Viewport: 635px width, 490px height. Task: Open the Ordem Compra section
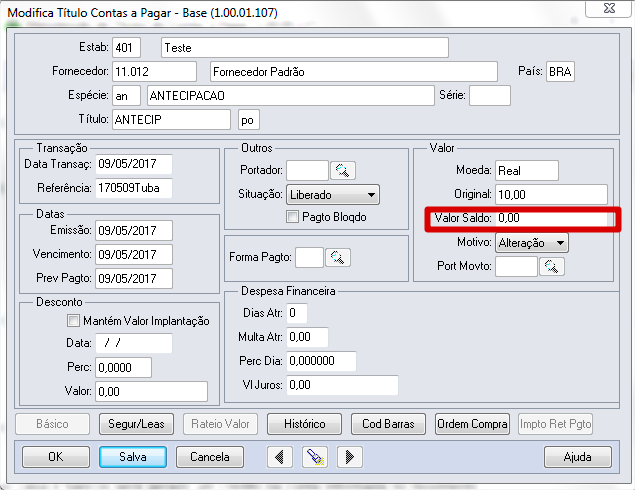pos(472,424)
